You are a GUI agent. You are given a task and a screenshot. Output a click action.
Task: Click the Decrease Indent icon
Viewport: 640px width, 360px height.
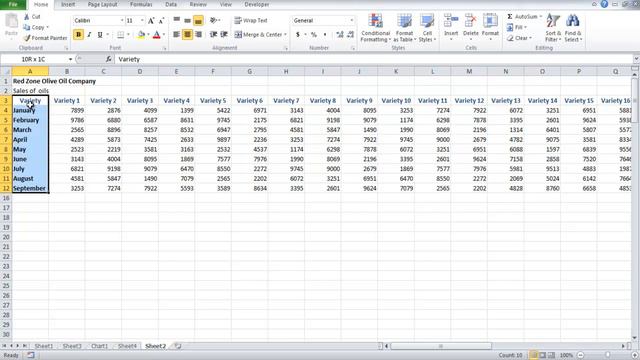(x=213, y=35)
